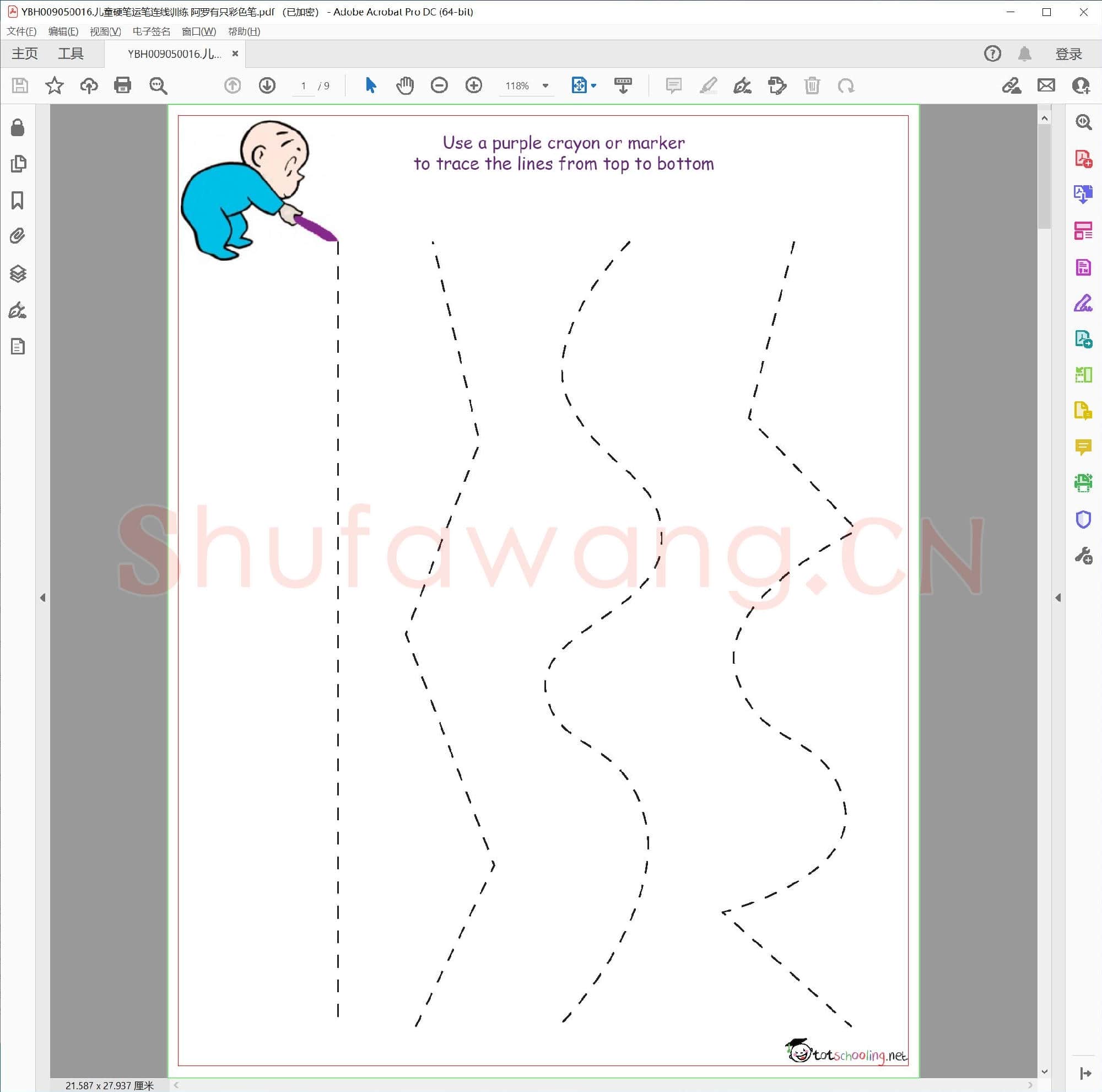Click the print file icon
Viewport: 1102px width, 1092px height.
[x=123, y=85]
